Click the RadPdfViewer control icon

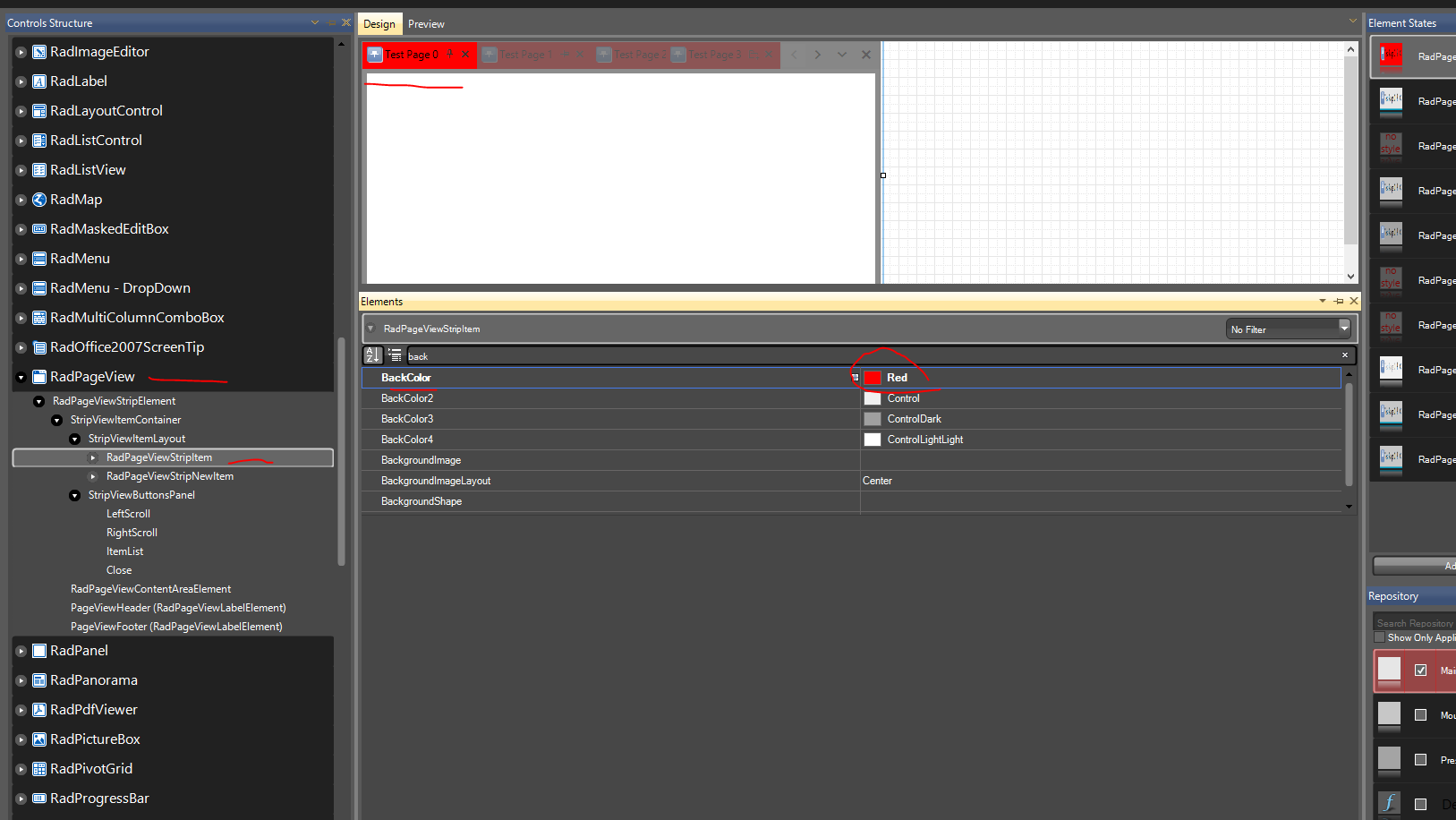pyautogui.click(x=39, y=710)
